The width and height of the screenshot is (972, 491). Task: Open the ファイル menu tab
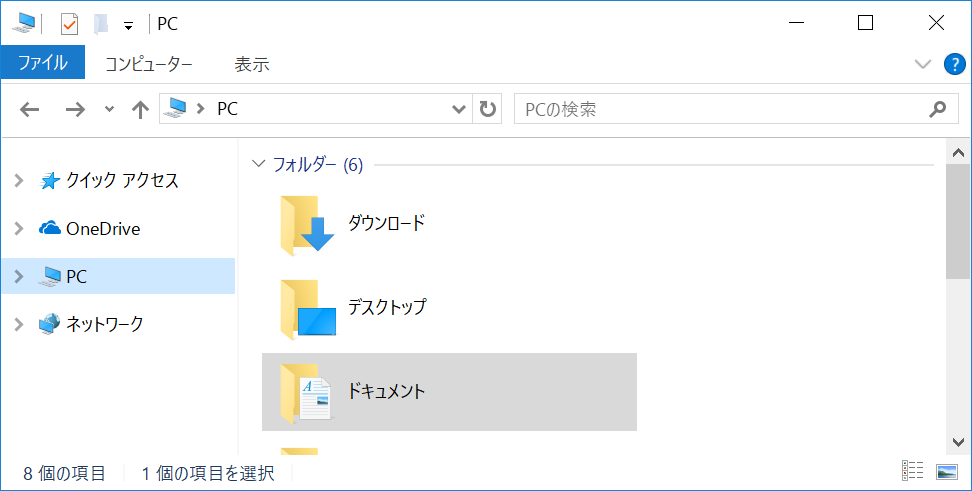click(x=42, y=63)
